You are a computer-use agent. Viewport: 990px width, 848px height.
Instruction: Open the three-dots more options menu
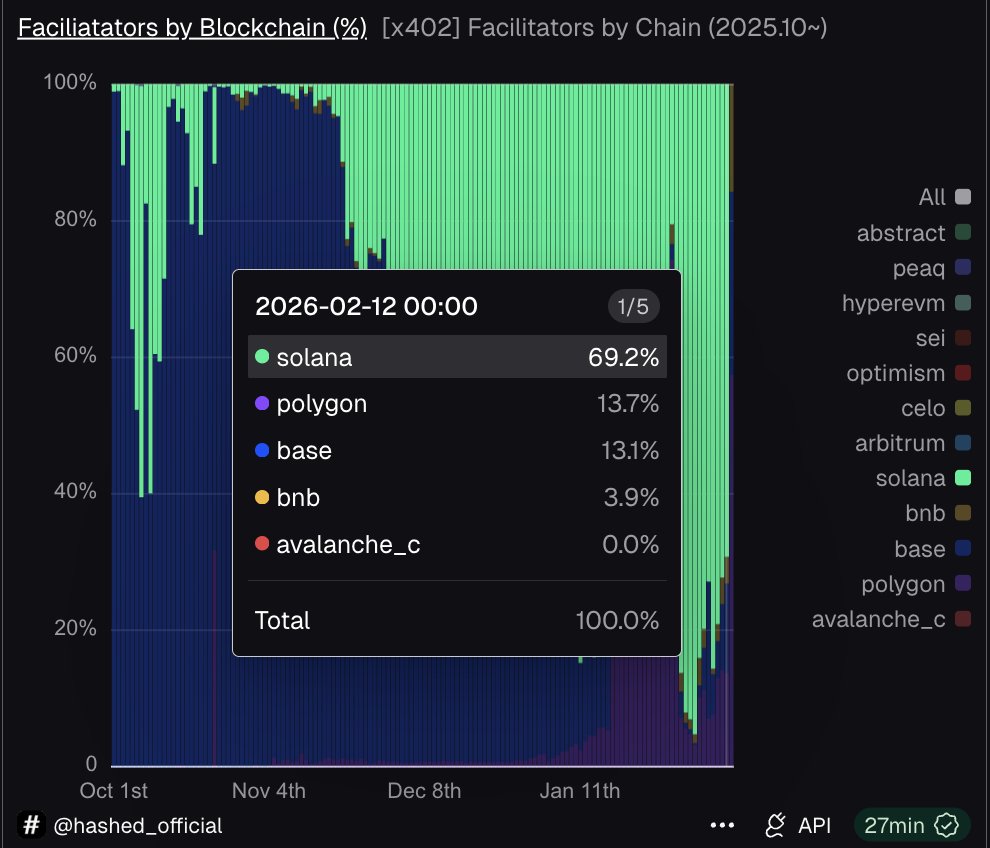pyautogui.click(x=722, y=825)
